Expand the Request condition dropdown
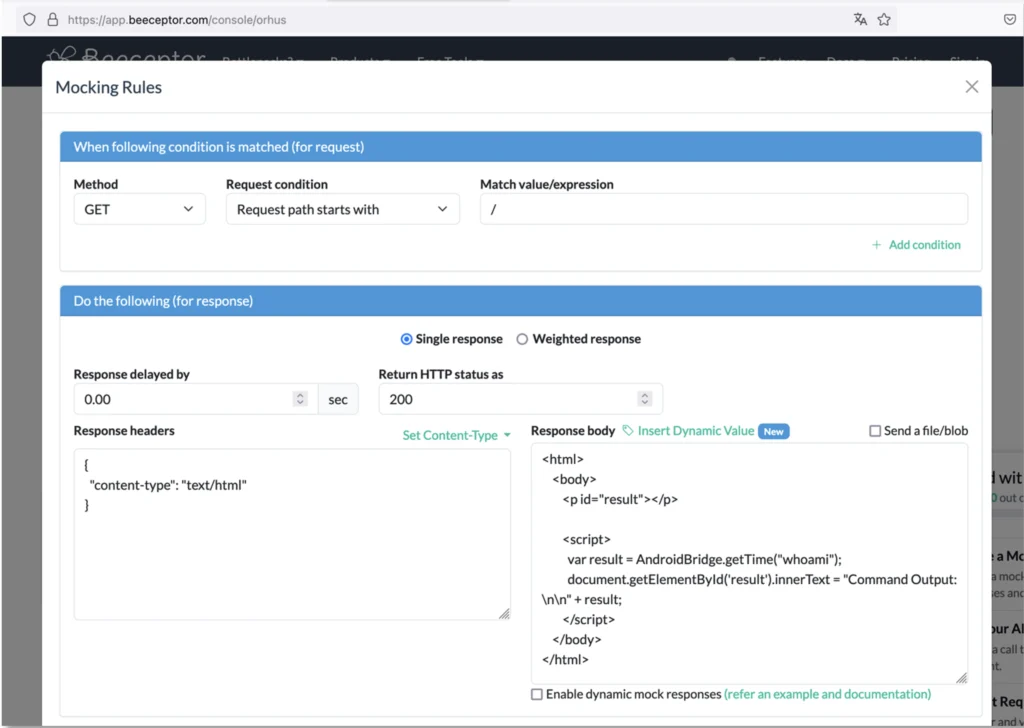Image resolution: width=1024 pixels, height=728 pixels. click(x=342, y=210)
